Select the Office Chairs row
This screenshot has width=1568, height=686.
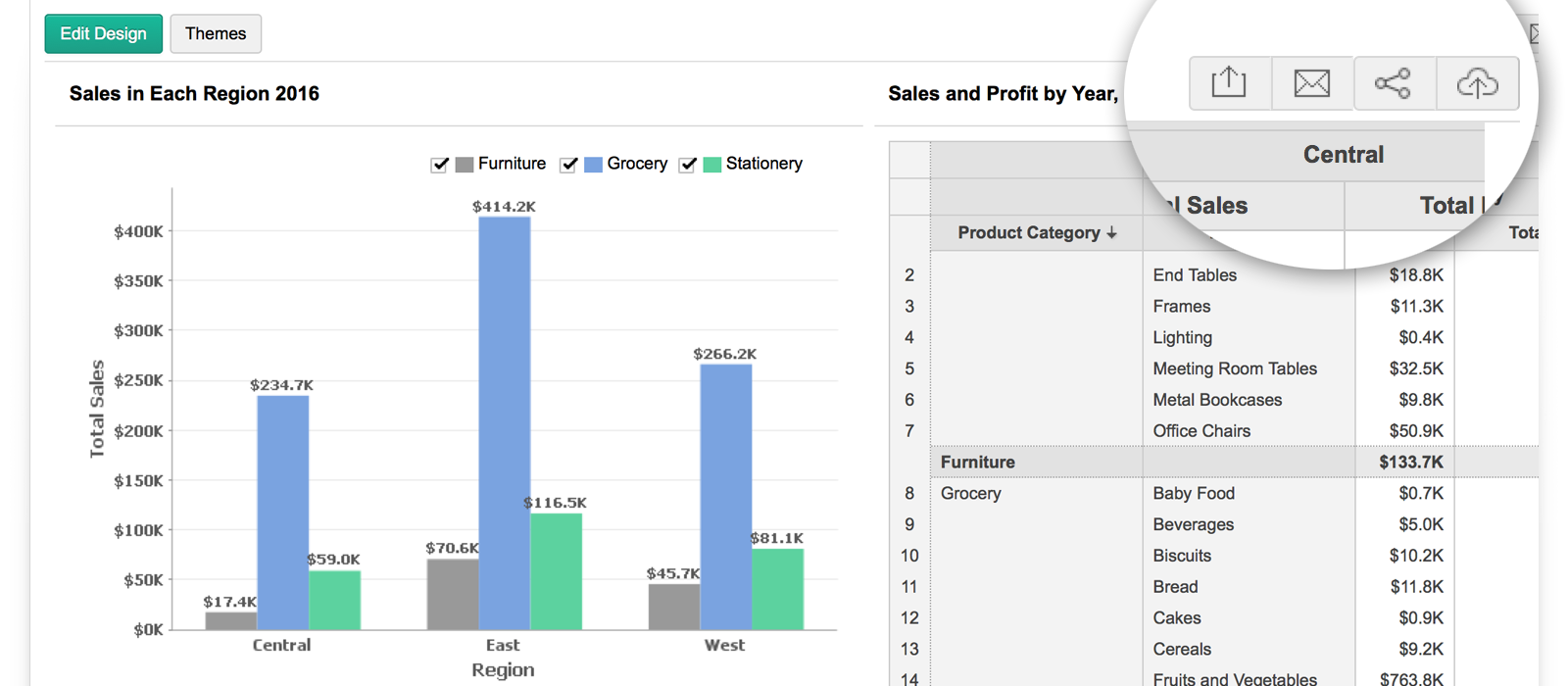pos(1201,431)
